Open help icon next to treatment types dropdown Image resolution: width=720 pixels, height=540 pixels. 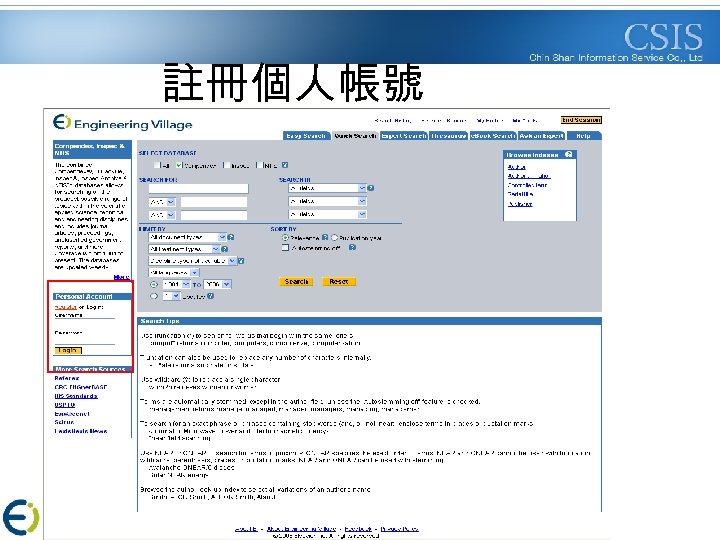[x=225, y=249]
